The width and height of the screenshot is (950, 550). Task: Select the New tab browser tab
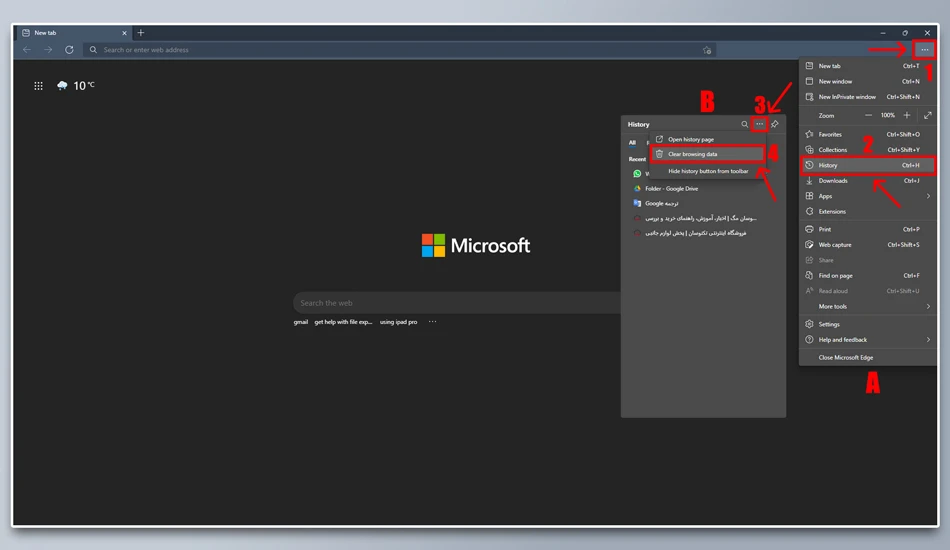coord(74,33)
